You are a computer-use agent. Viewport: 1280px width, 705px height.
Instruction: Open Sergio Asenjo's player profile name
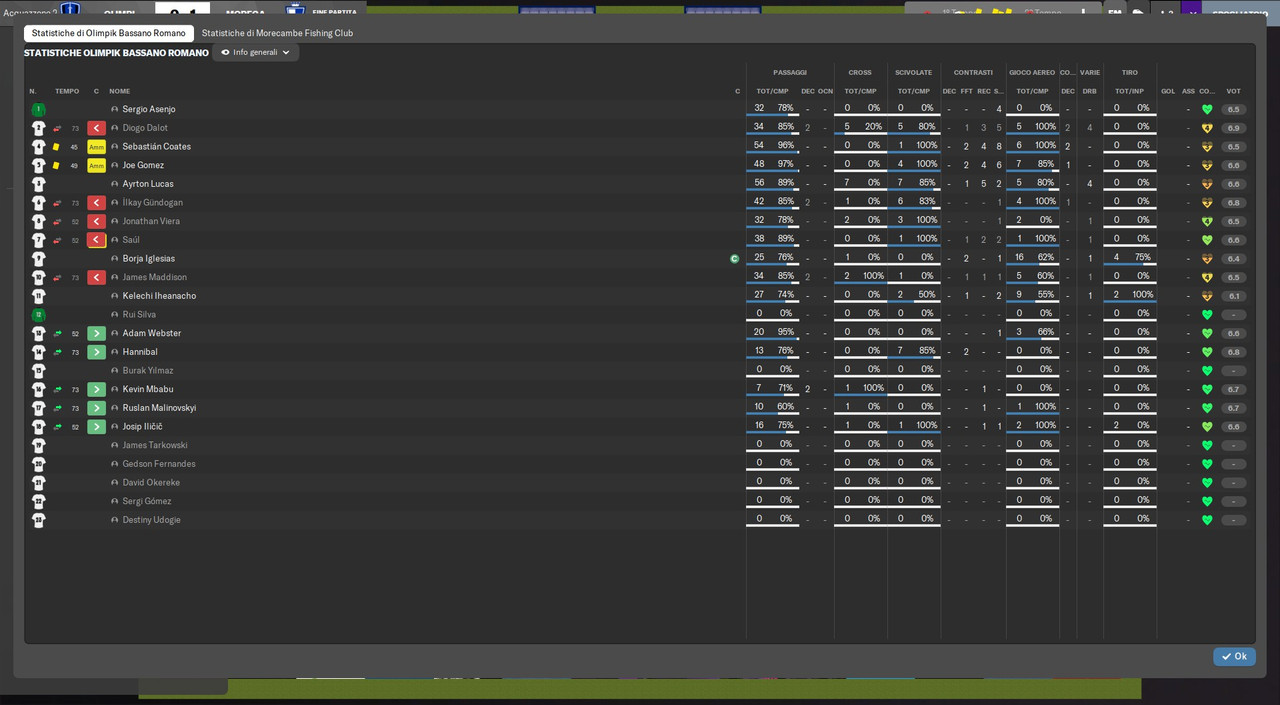pos(149,109)
